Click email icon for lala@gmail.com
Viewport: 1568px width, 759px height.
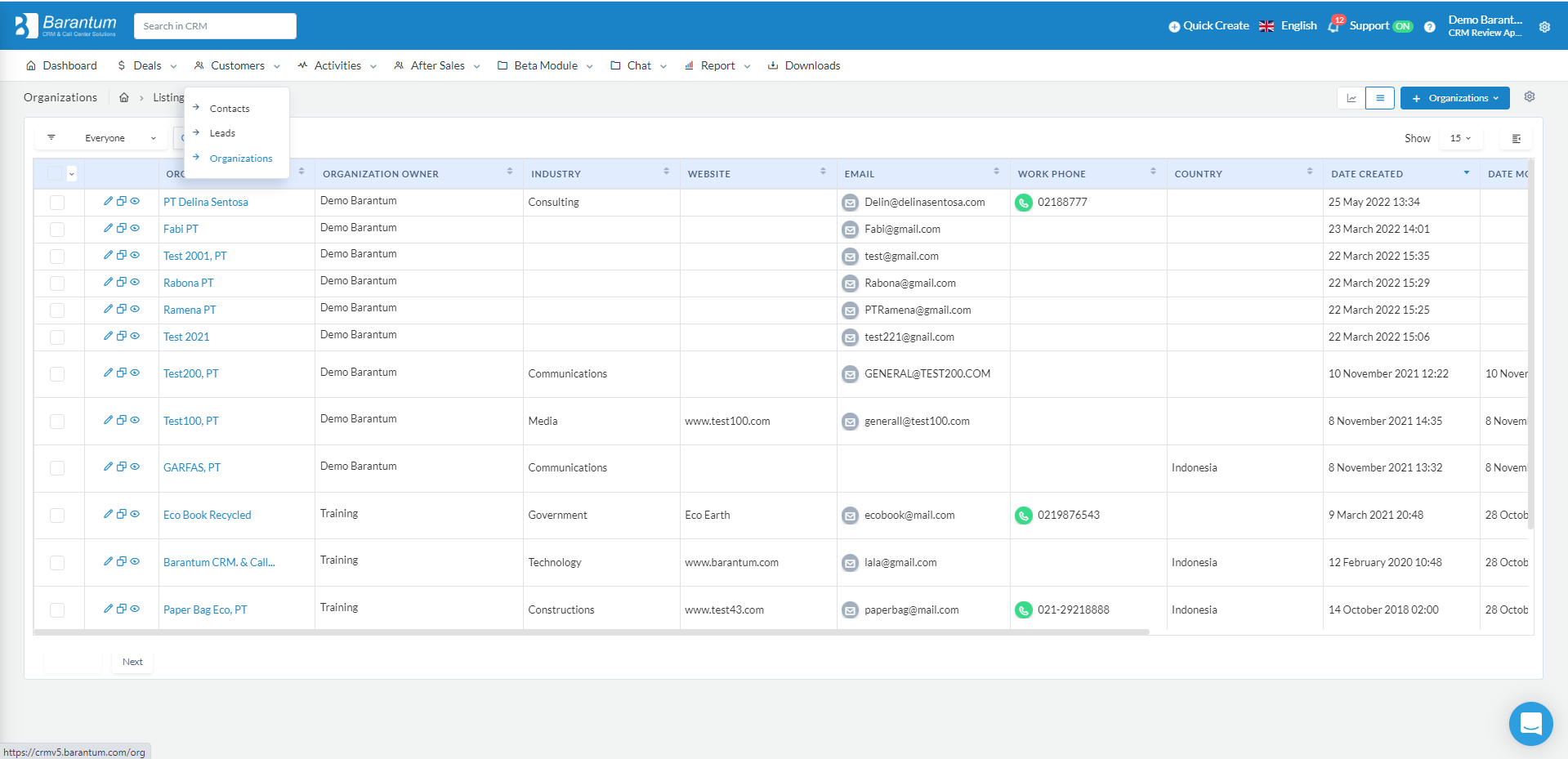click(x=851, y=563)
